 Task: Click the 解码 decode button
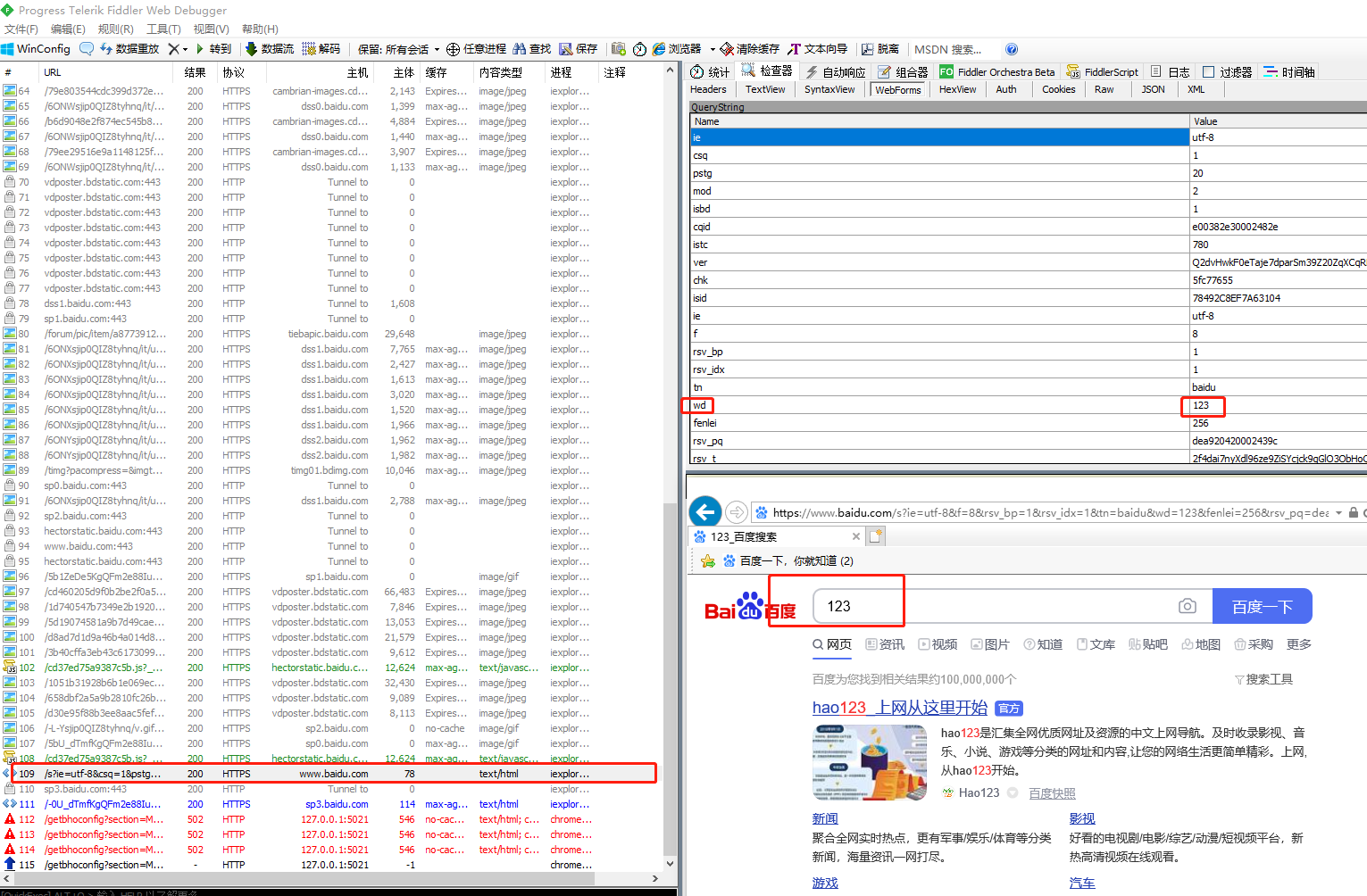321,49
